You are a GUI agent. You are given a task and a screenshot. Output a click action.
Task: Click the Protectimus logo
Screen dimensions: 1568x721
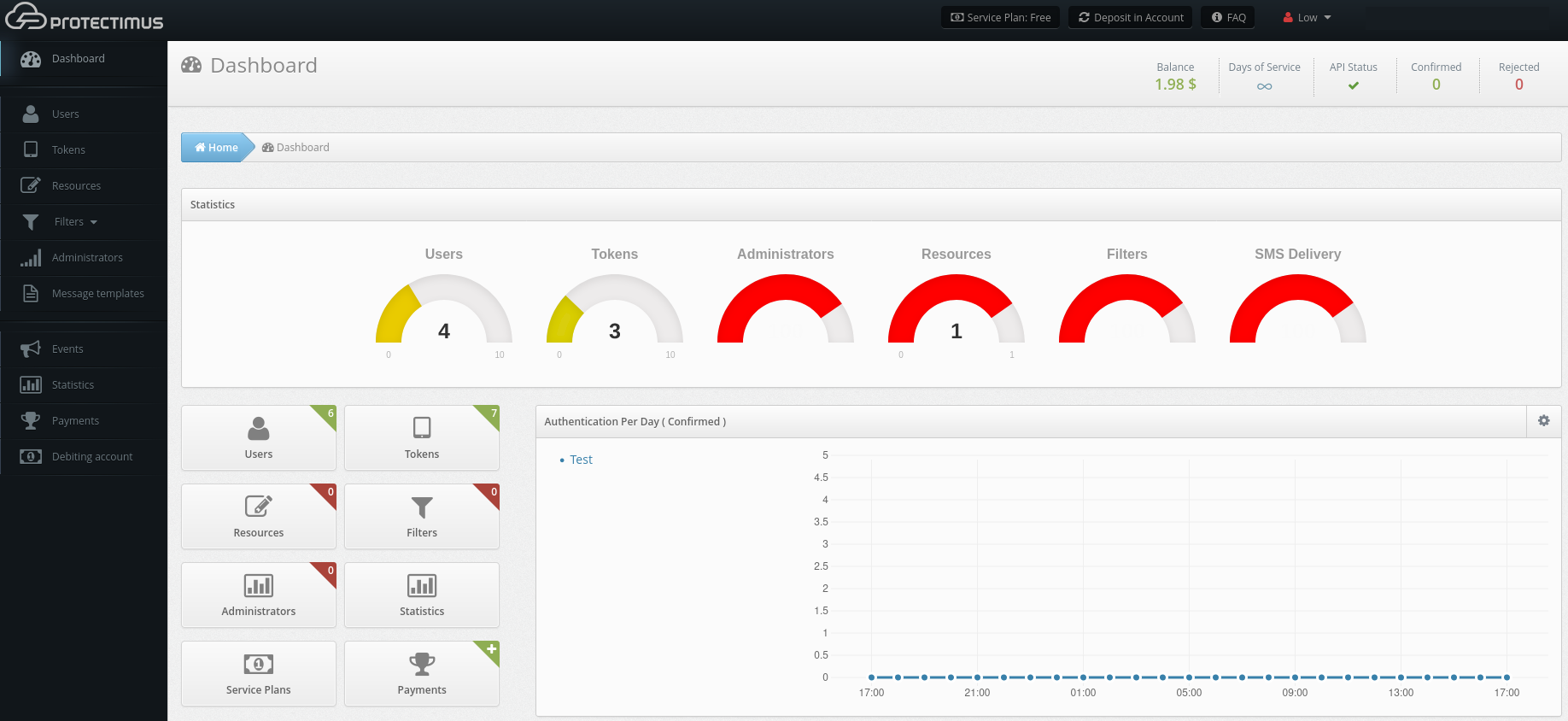tap(84, 17)
